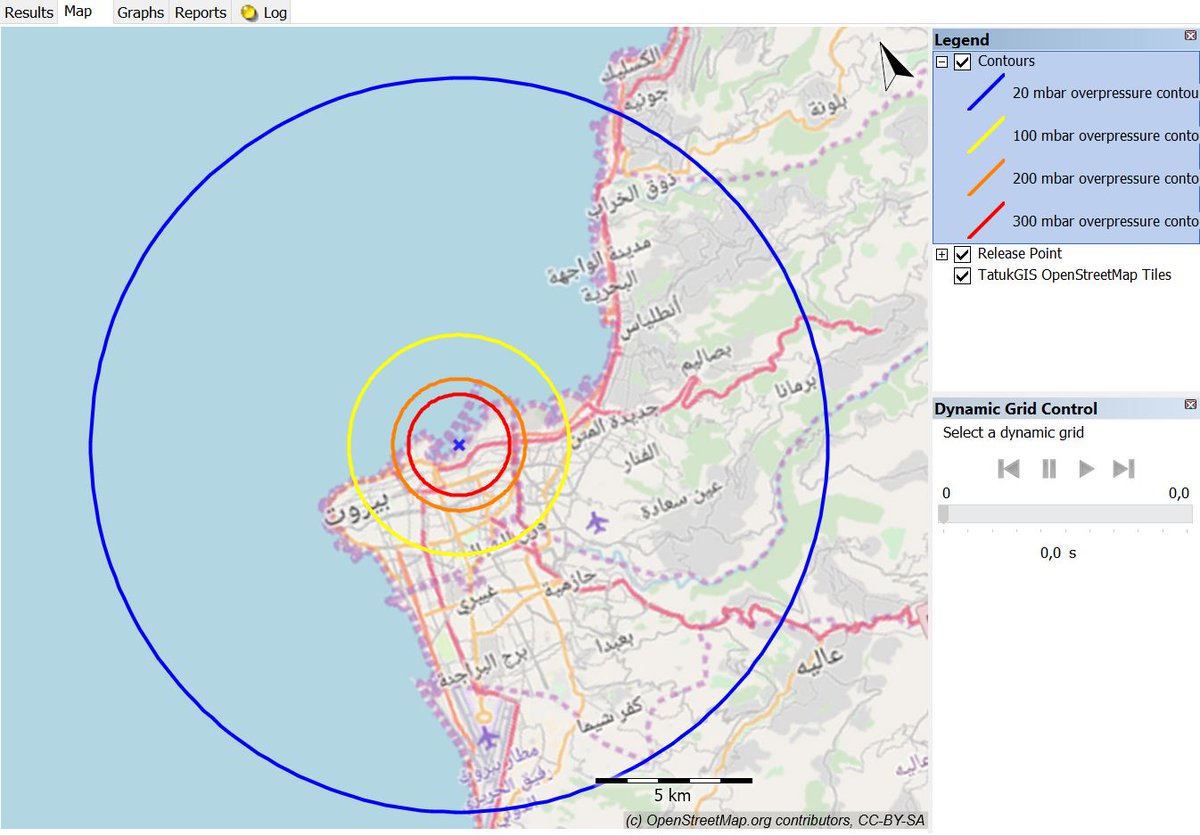The height and width of the screenshot is (836, 1200).
Task: Click the north arrow compass on map
Action: 896,65
